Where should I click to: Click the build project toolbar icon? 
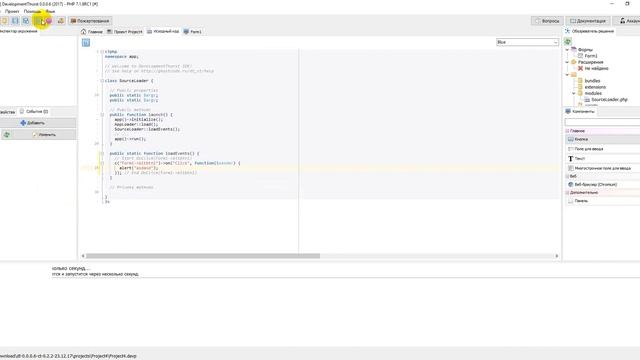pyautogui.click(x=60, y=20)
